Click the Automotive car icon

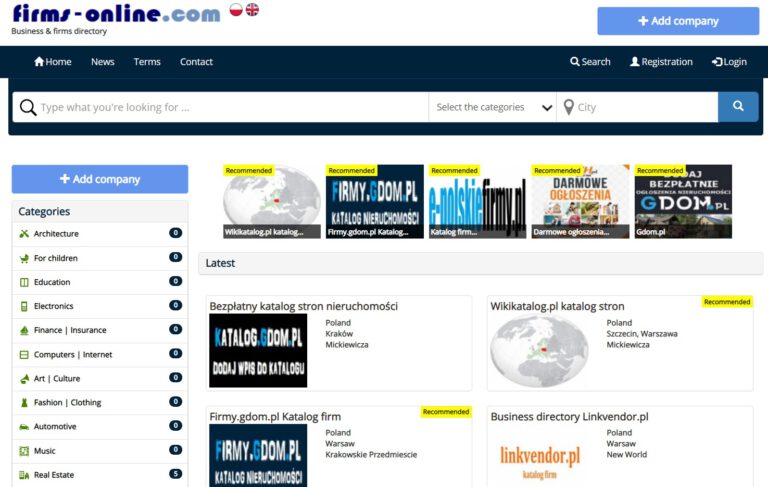(24, 427)
